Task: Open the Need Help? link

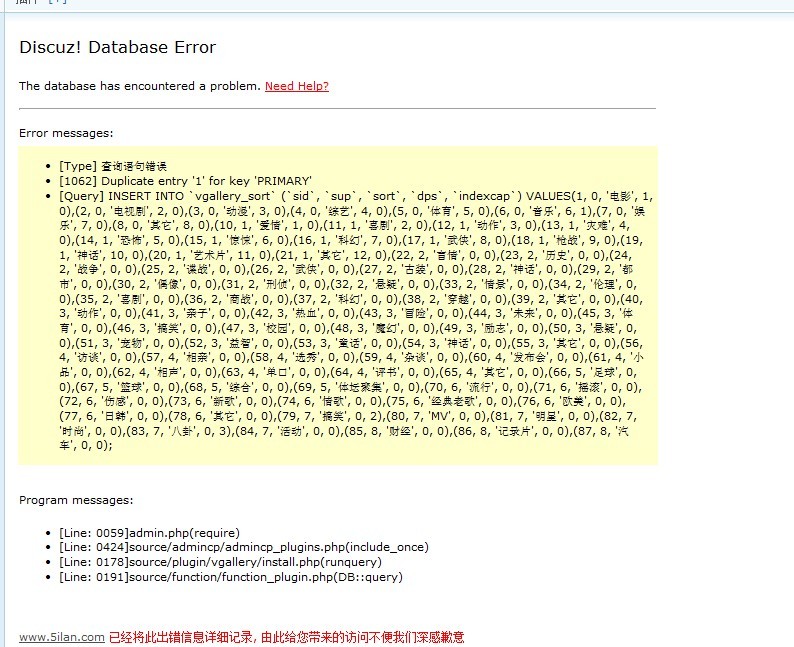Action: [297, 86]
